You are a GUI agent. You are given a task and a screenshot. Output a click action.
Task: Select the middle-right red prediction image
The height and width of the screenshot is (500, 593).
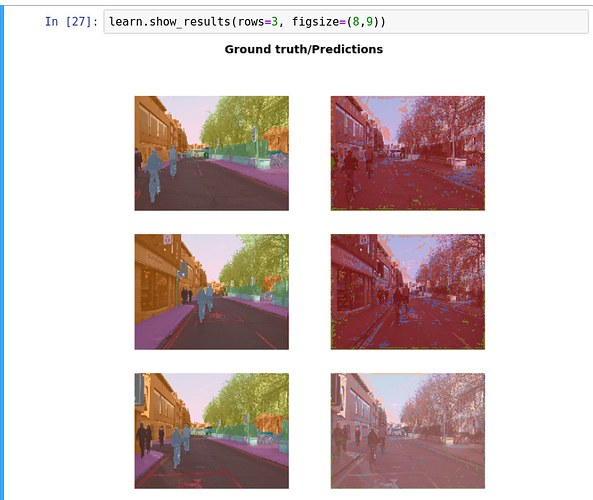(408, 292)
